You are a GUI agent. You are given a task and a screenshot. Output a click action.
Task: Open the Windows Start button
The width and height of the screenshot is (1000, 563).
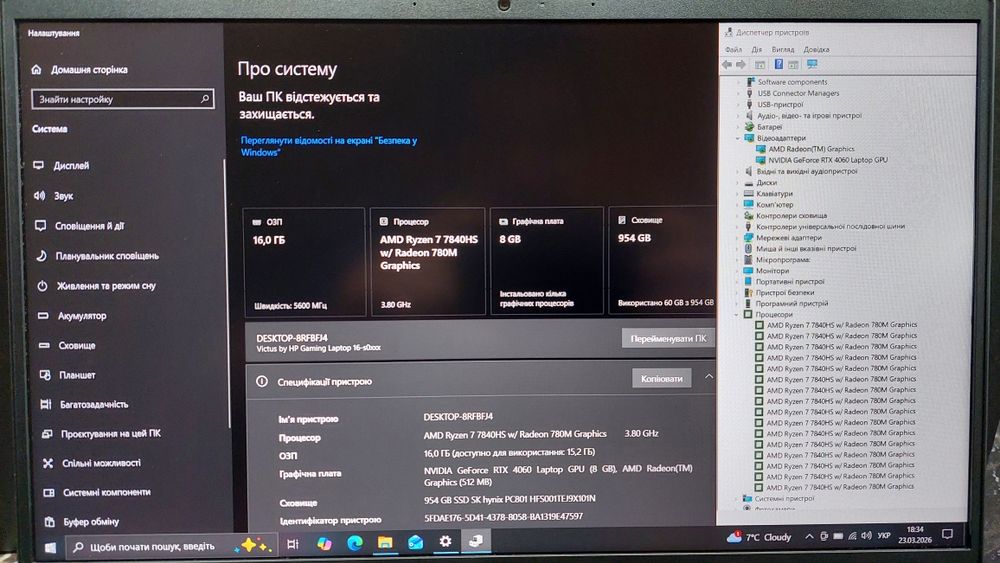(50, 547)
